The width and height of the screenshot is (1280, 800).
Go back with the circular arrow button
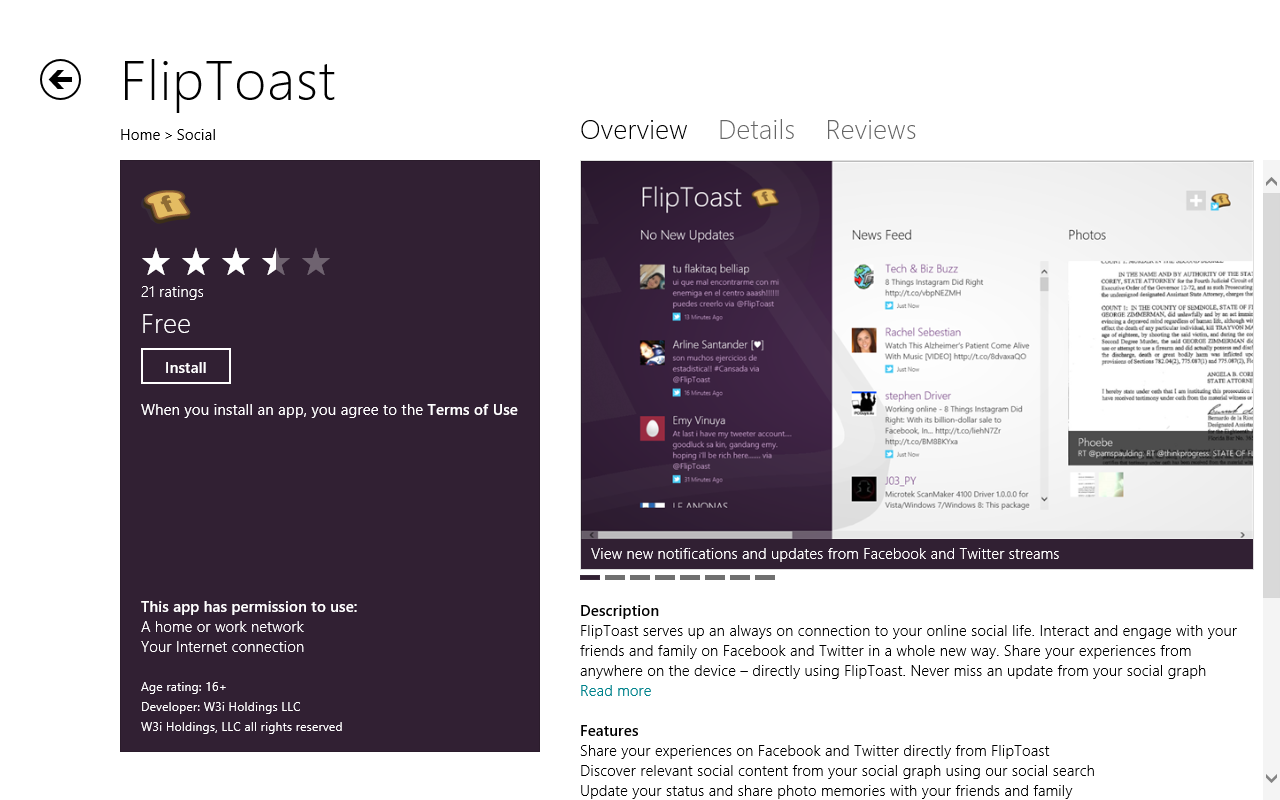60,80
